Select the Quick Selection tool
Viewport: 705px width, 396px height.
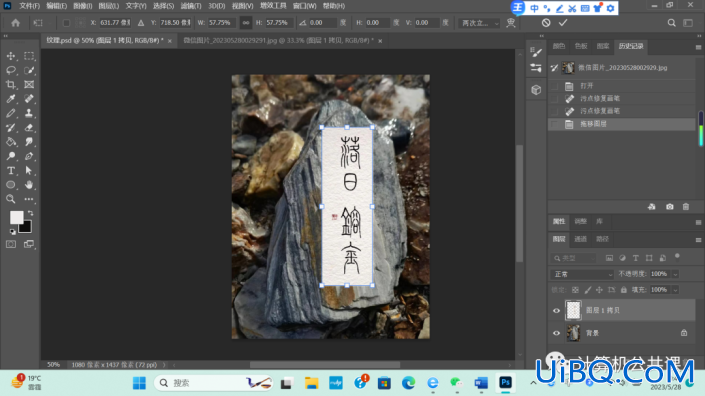click(x=29, y=70)
